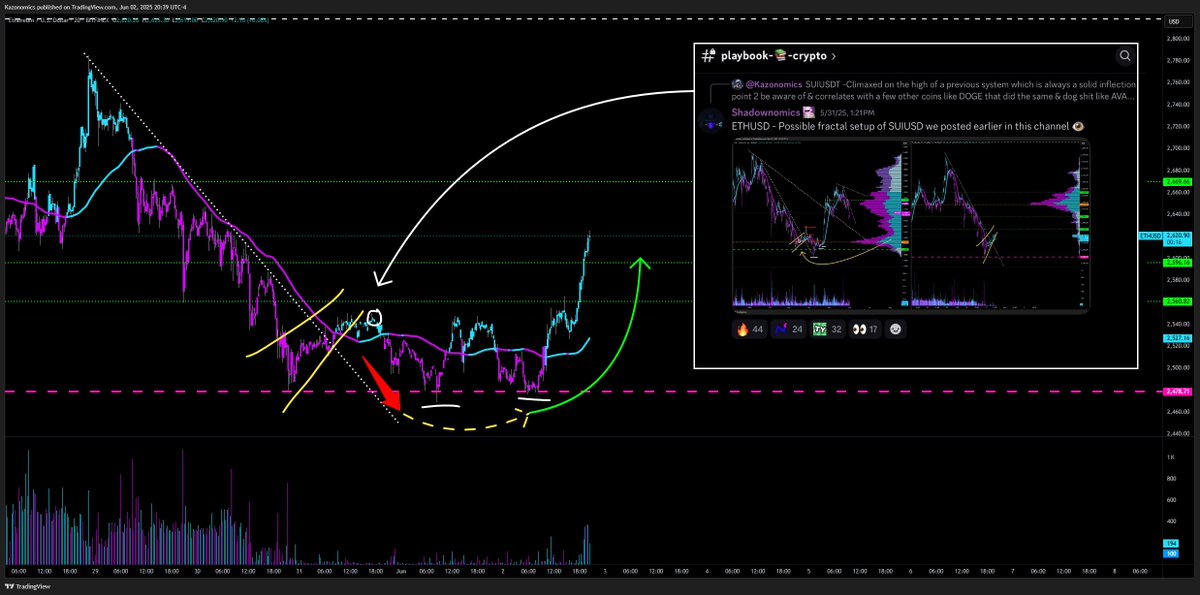Image resolution: width=1200 pixels, height=595 pixels.
Task: Click the 2,700.00 price axis label
Action: pyautogui.click(x=1176, y=148)
